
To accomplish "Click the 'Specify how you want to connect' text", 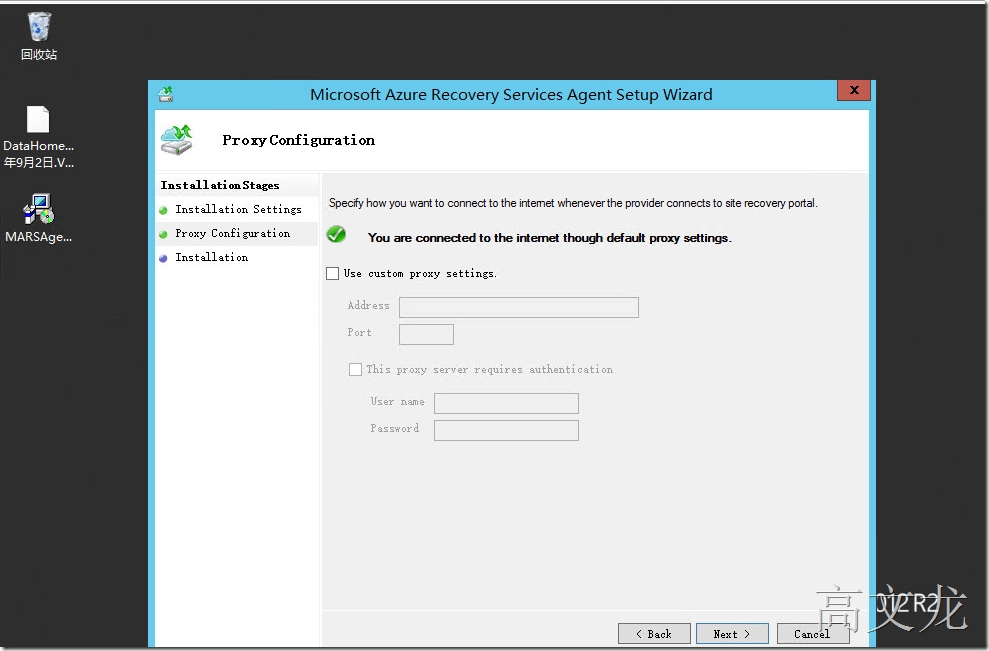I will click(573, 203).
